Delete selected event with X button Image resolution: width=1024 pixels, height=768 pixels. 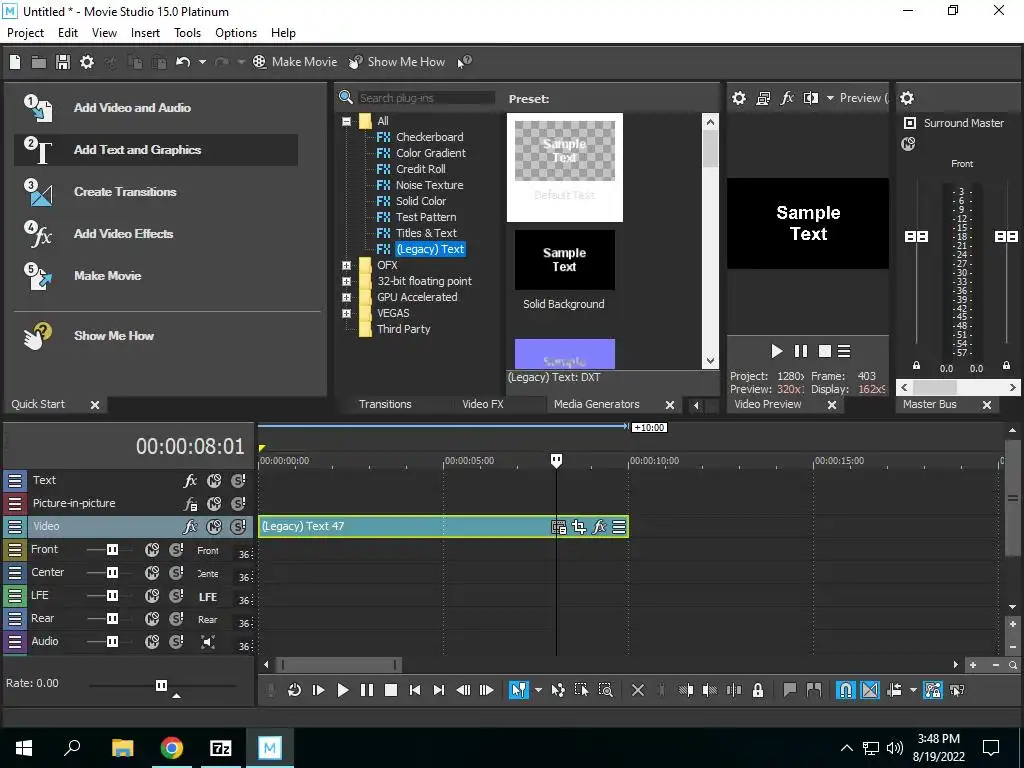click(x=638, y=690)
